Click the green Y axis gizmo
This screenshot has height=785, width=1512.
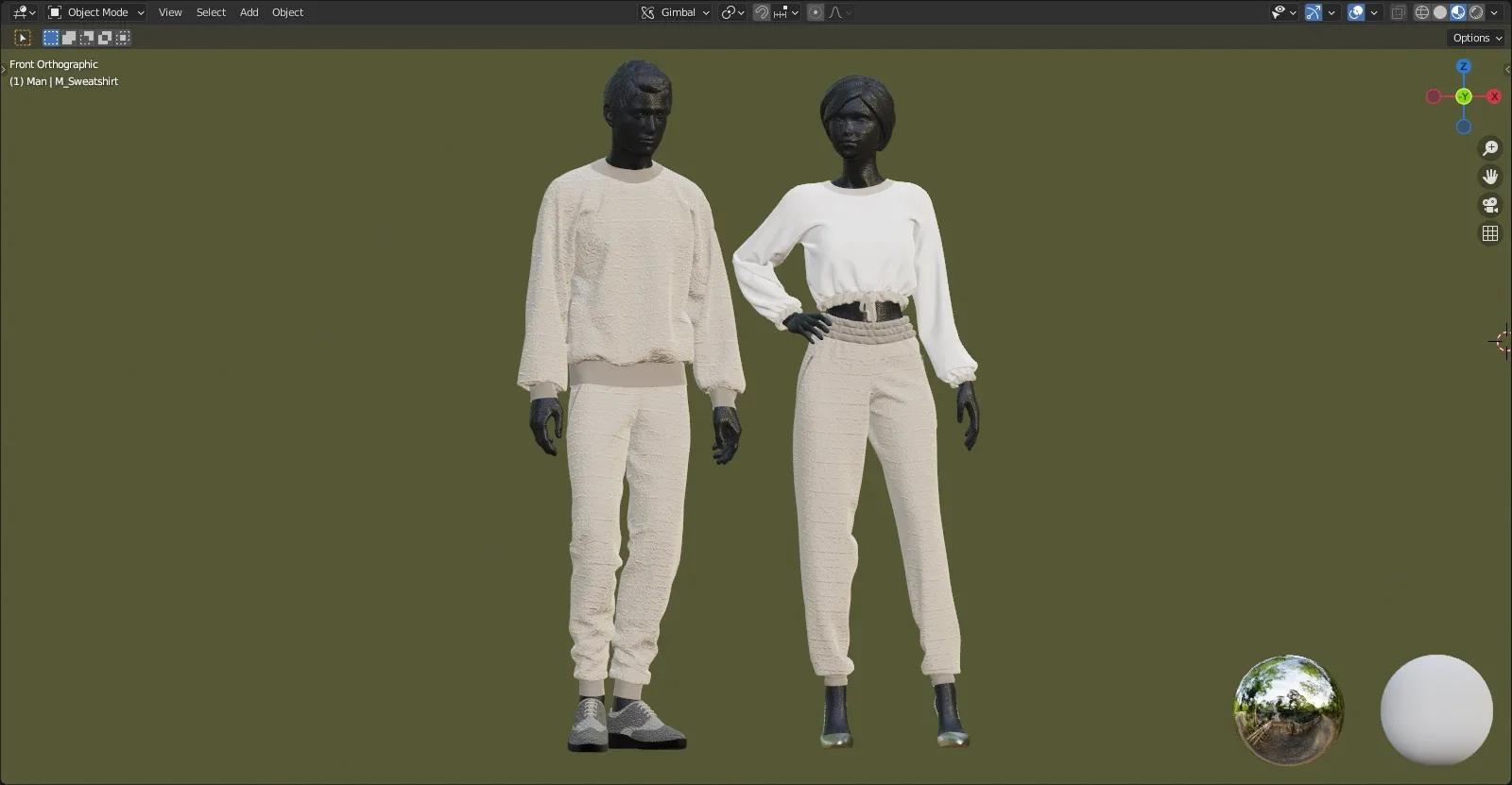pos(1464,96)
